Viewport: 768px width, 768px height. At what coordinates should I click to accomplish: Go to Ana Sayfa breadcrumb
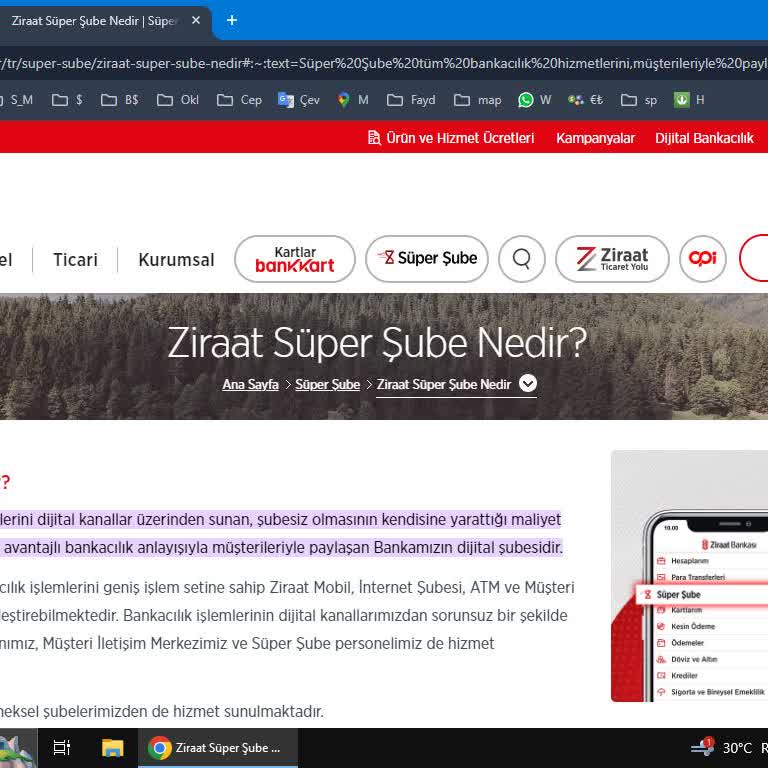(x=250, y=384)
